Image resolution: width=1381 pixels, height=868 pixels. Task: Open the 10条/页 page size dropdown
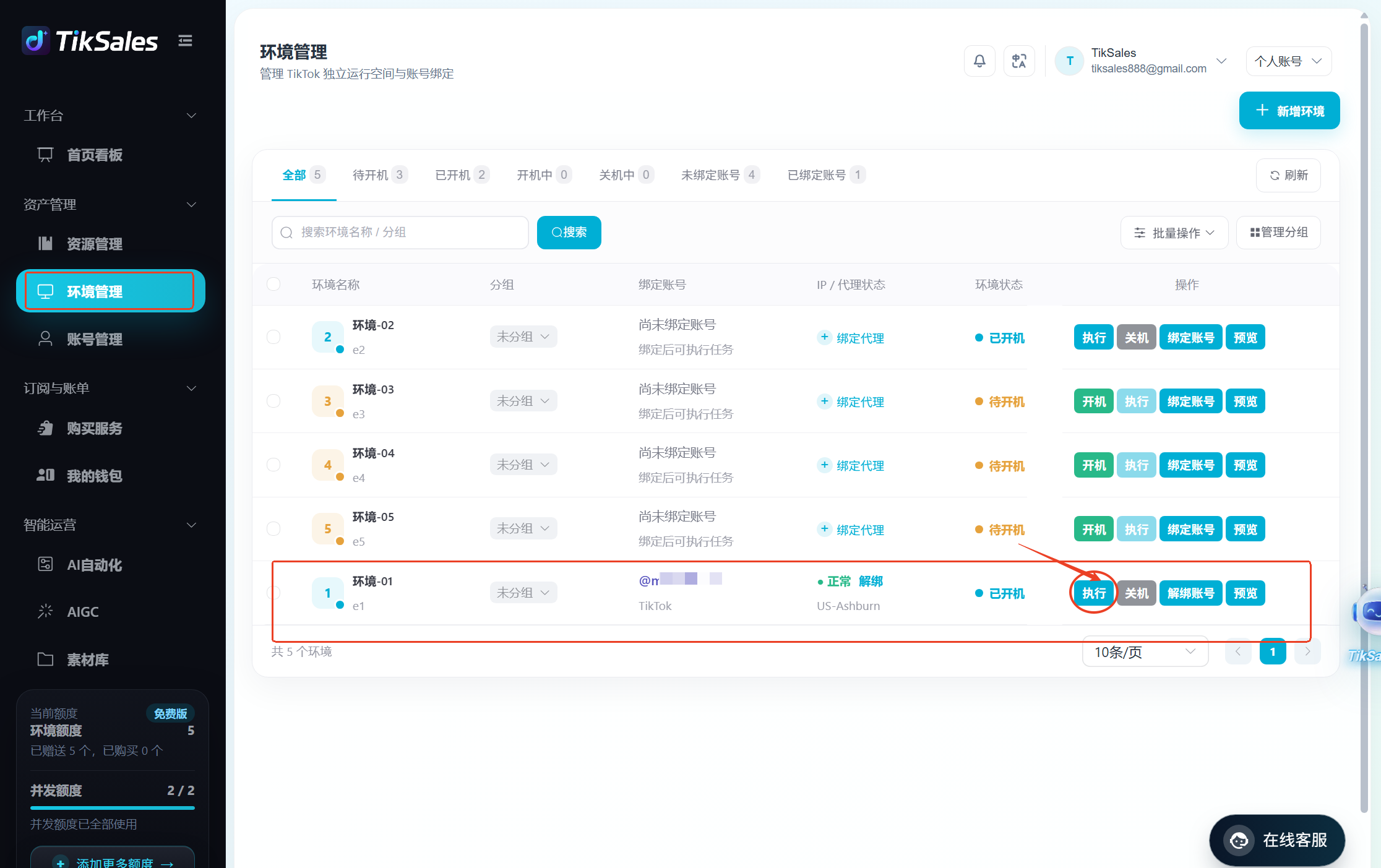coord(1145,652)
